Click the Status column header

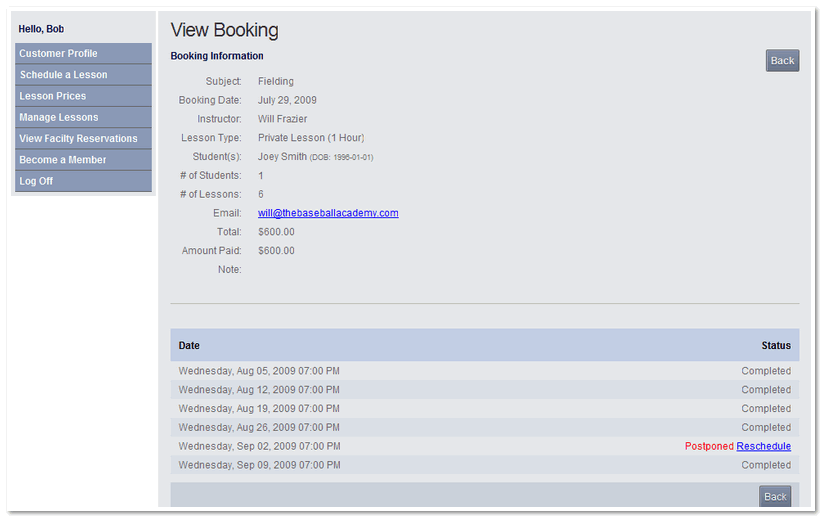[775, 346]
